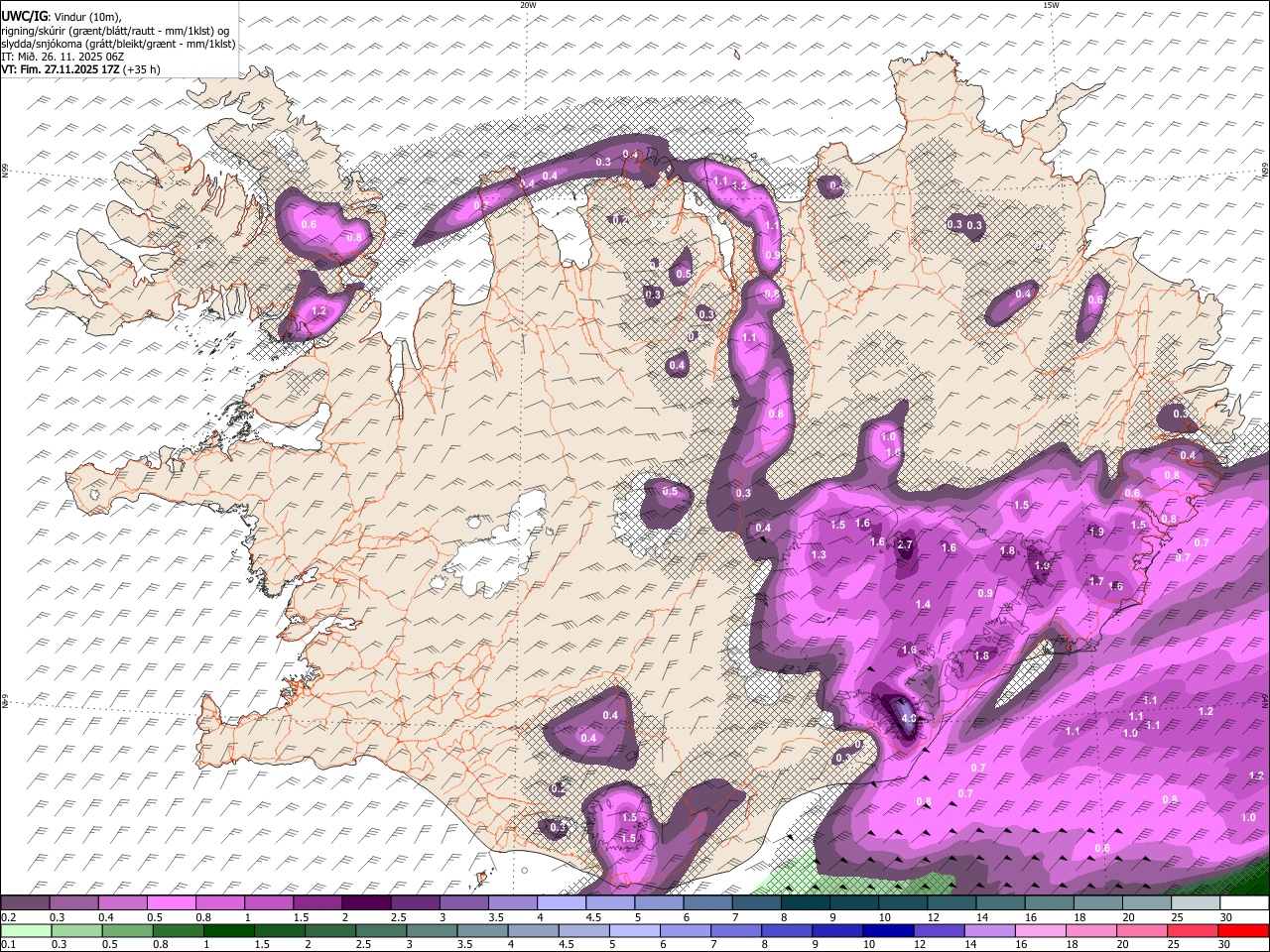Click the darkest purple 2 swatch in upper legend

(366, 903)
